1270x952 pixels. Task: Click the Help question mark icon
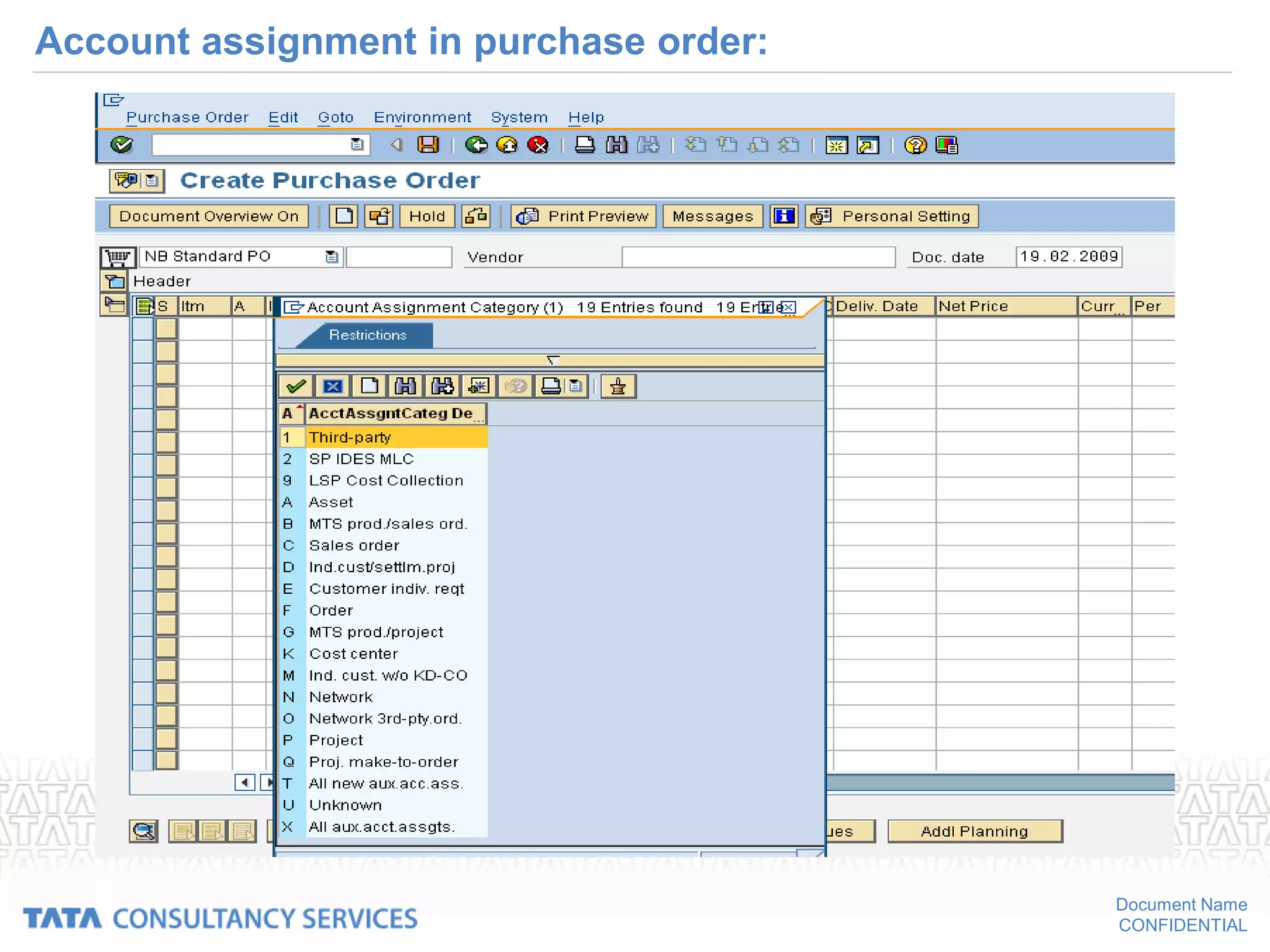[x=915, y=145]
